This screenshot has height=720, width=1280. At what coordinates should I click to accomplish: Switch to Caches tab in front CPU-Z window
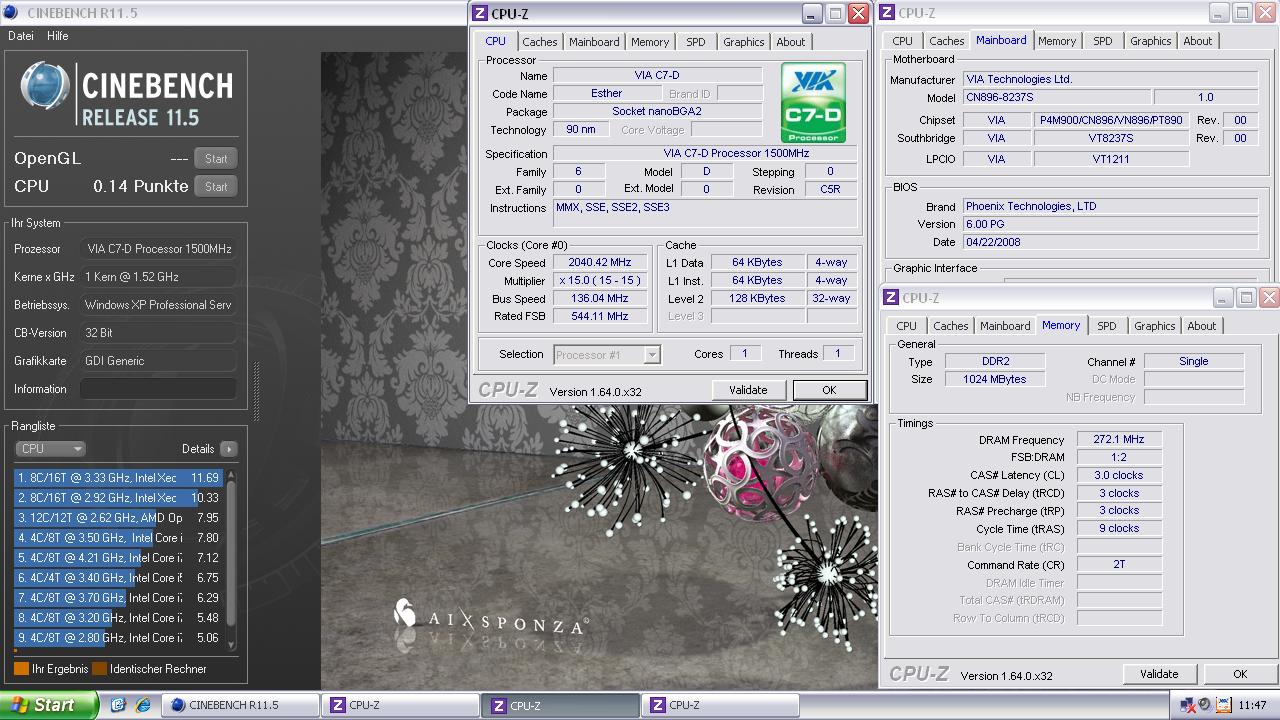click(x=540, y=42)
